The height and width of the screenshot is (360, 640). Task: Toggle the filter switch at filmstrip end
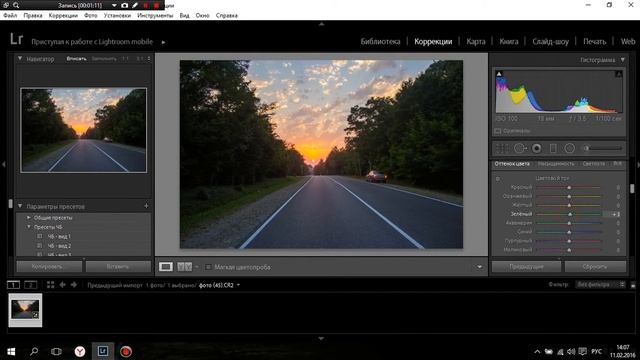pyautogui.click(x=633, y=285)
